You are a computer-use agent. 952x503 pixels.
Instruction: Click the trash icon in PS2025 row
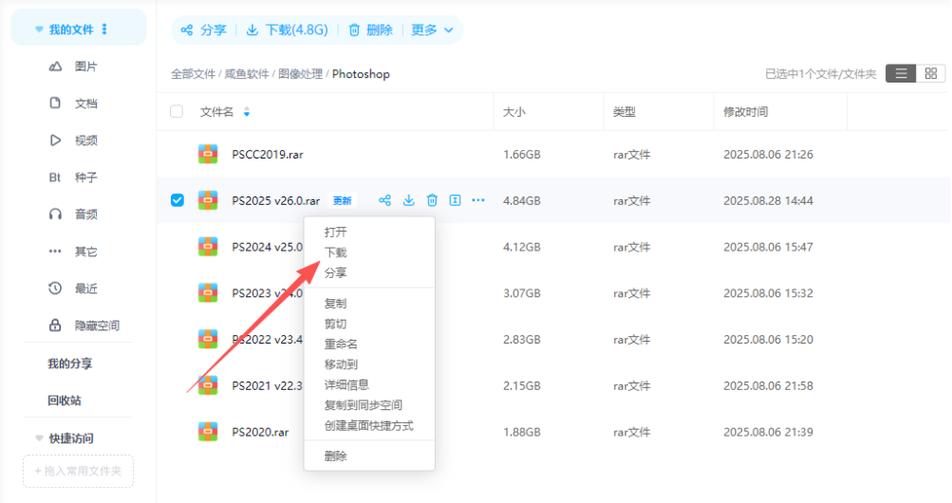pos(432,200)
